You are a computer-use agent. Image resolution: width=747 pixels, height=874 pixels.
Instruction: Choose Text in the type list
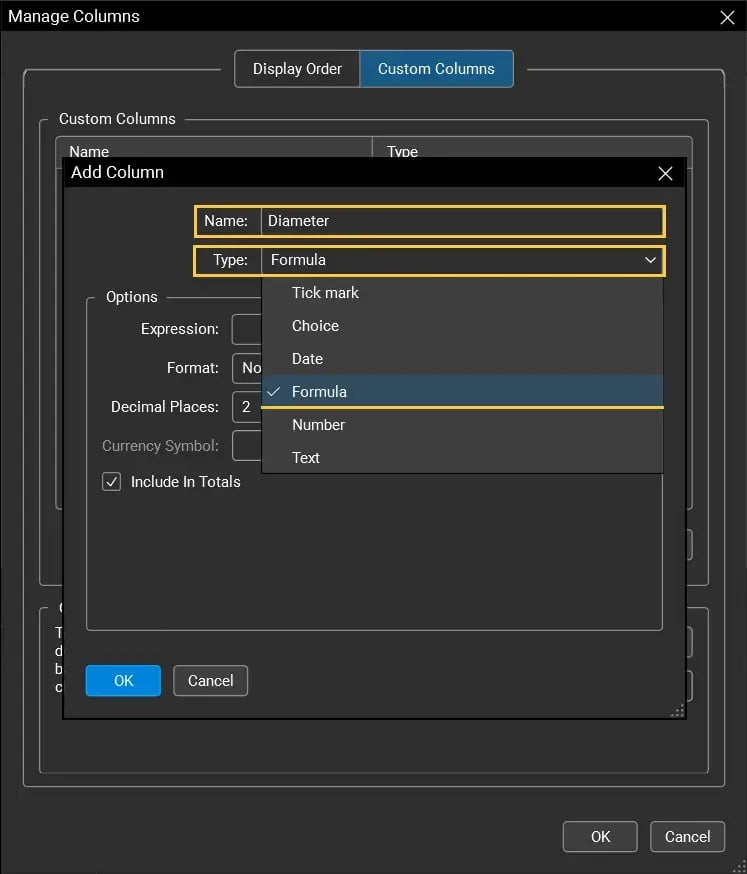point(305,457)
